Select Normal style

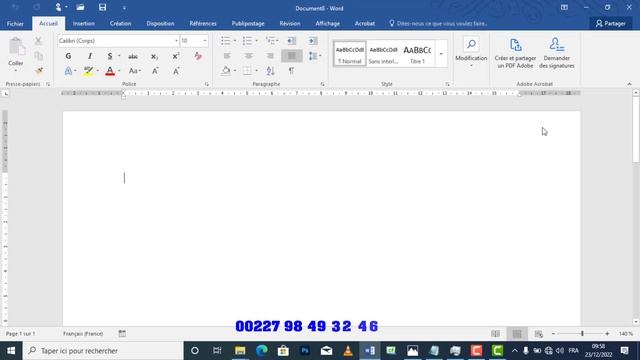click(349, 53)
